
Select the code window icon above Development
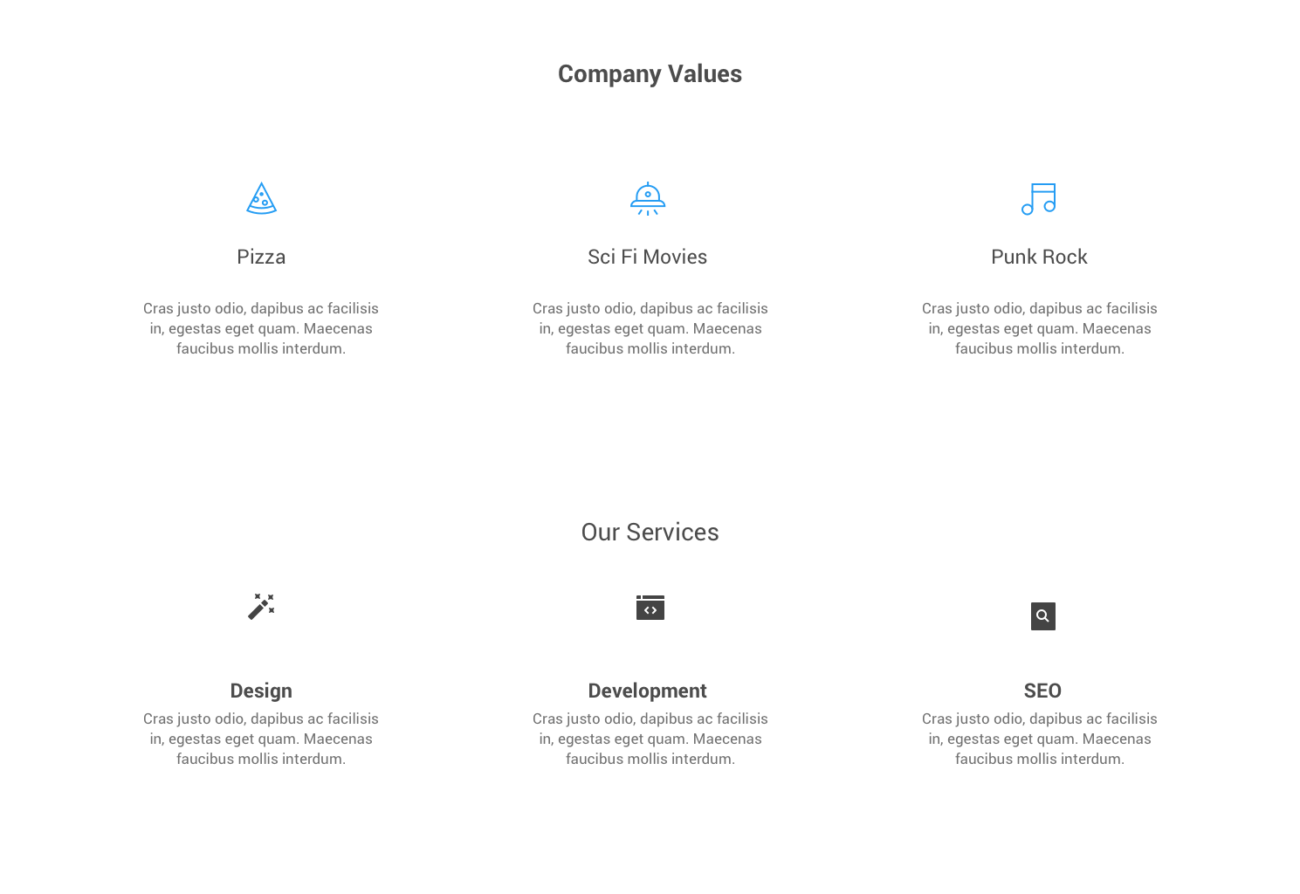click(650, 607)
